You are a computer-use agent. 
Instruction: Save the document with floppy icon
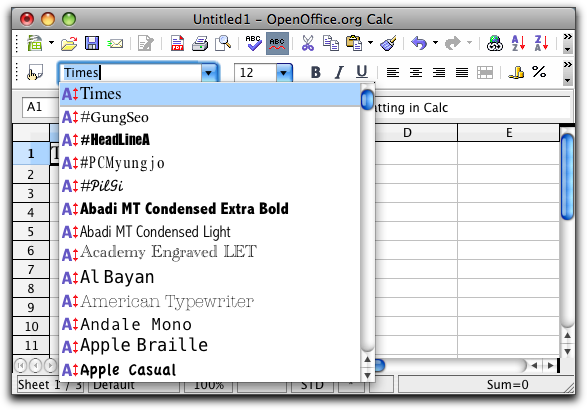click(x=92, y=43)
